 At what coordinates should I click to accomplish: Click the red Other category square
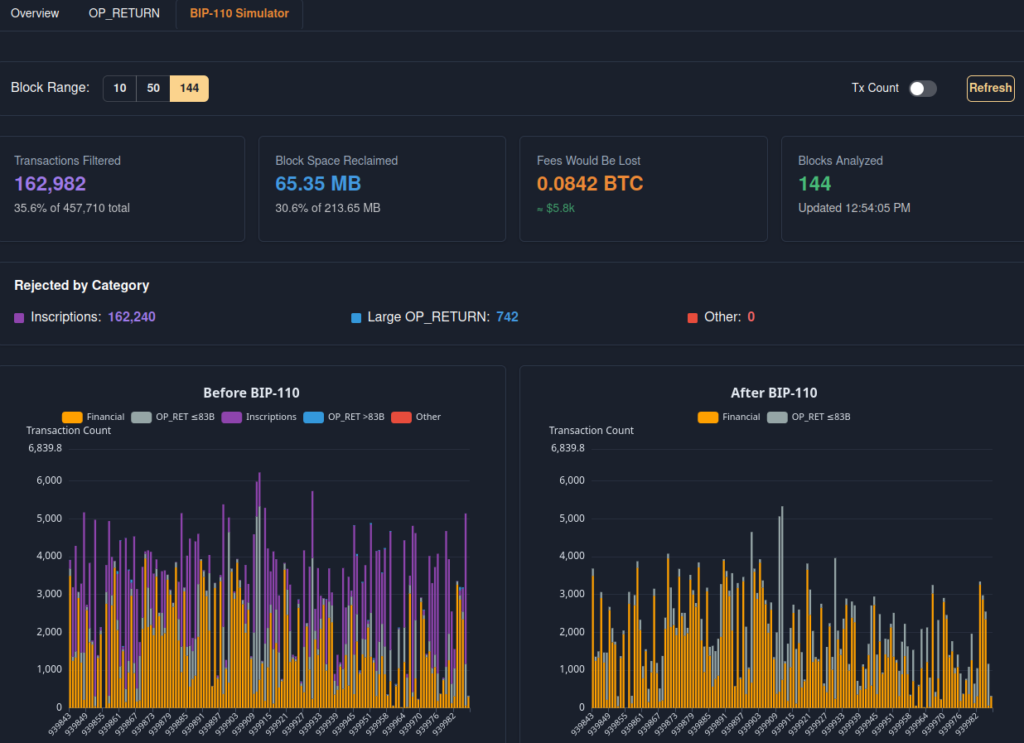[x=692, y=318]
